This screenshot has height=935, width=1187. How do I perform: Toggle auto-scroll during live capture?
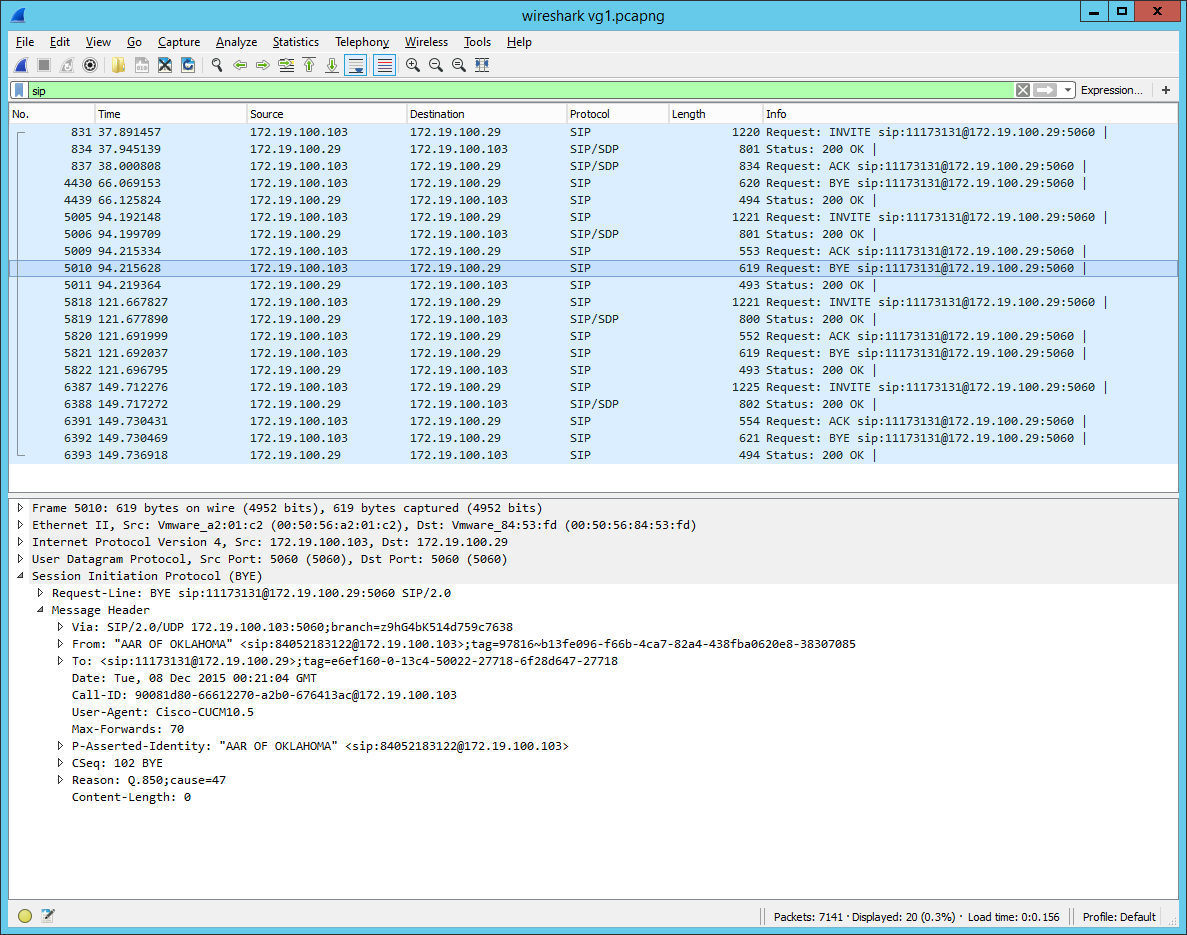coord(355,65)
